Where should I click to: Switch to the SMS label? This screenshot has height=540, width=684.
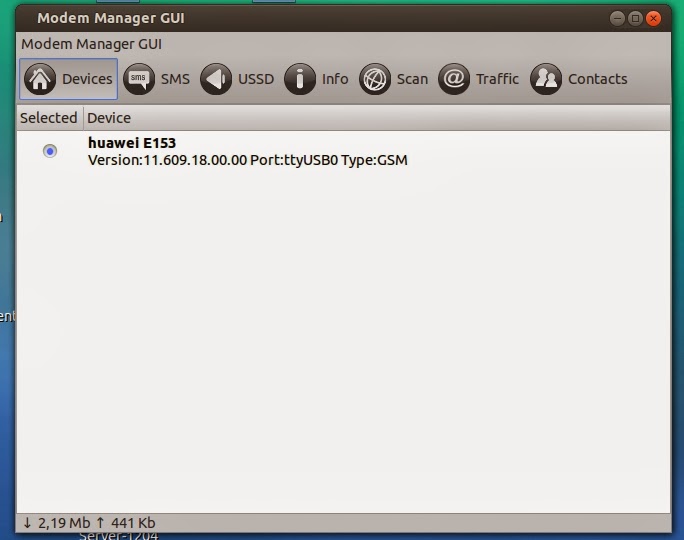[175, 79]
